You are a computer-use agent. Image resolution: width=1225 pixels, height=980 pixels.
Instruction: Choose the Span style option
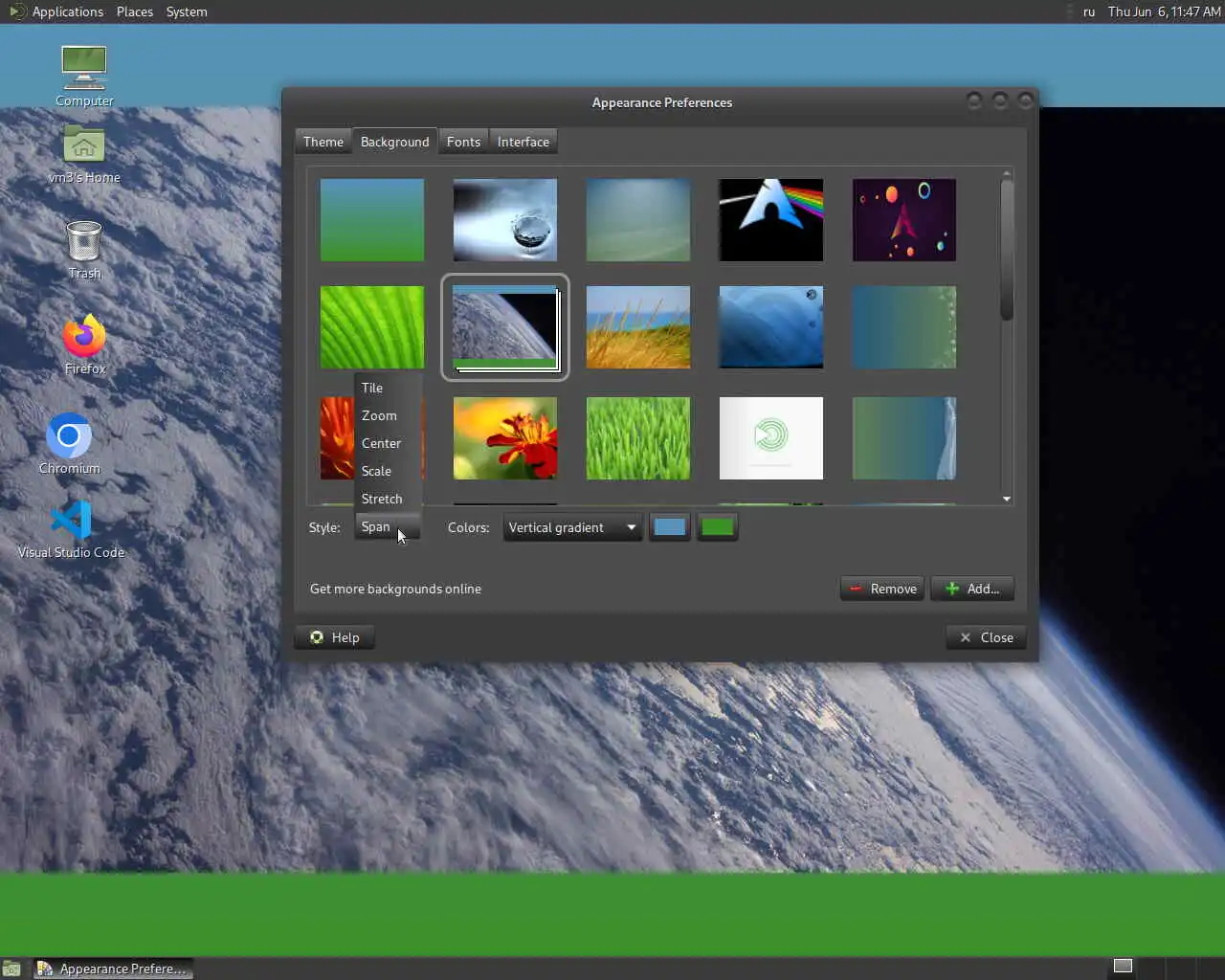tap(388, 526)
